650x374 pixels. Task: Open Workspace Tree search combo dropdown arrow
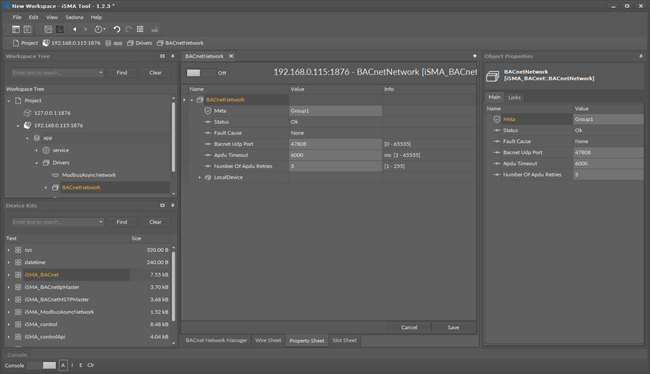click(x=100, y=73)
